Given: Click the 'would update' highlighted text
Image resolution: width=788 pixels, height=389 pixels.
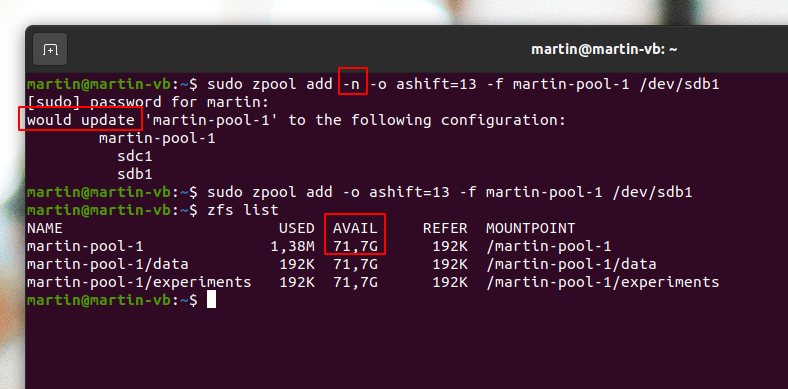Looking at the screenshot, I should point(81,120).
